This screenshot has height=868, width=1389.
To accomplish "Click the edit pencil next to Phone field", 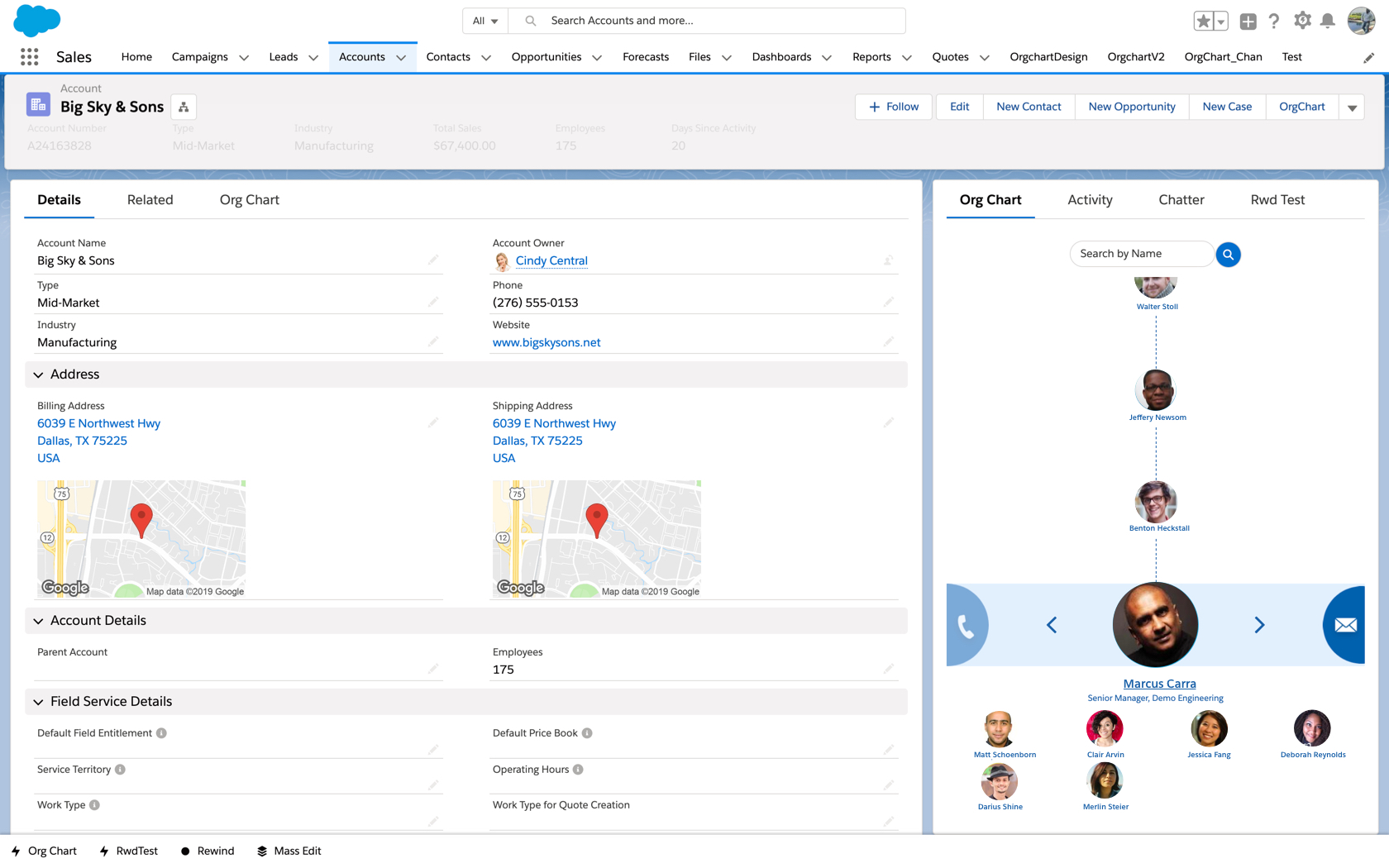I will click(888, 302).
